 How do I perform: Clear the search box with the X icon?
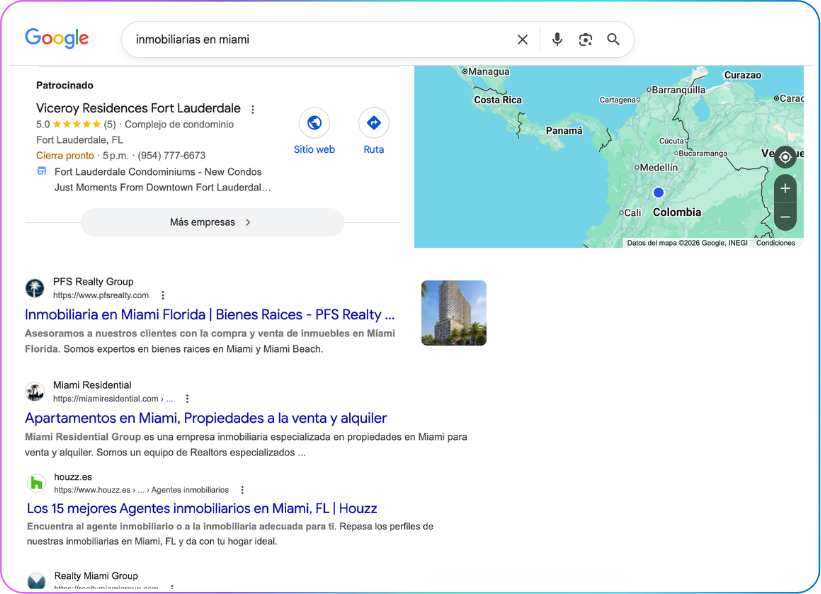pyautogui.click(x=522, y=39)
